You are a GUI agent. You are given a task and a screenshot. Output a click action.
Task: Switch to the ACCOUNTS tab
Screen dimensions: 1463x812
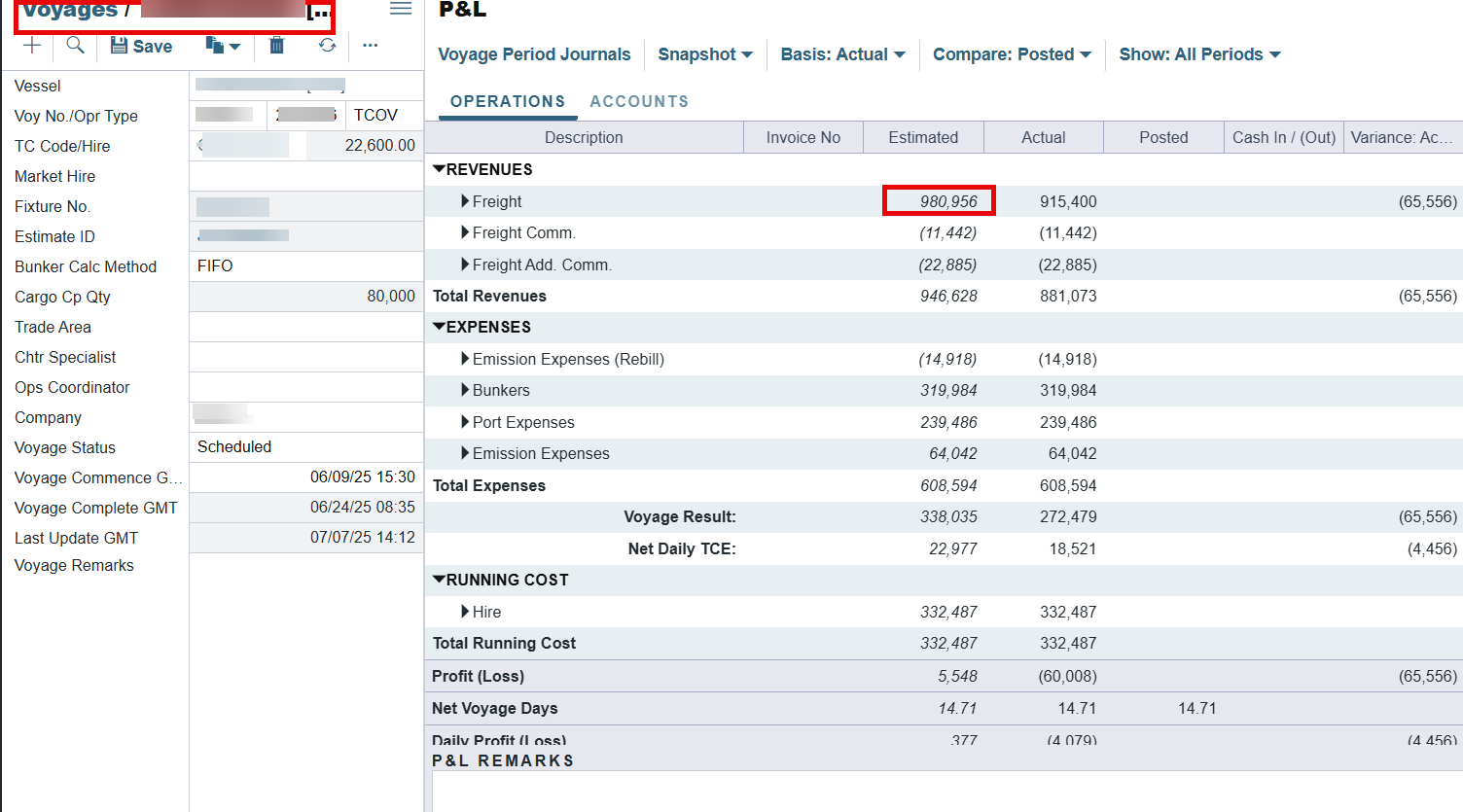pos(639,101)
